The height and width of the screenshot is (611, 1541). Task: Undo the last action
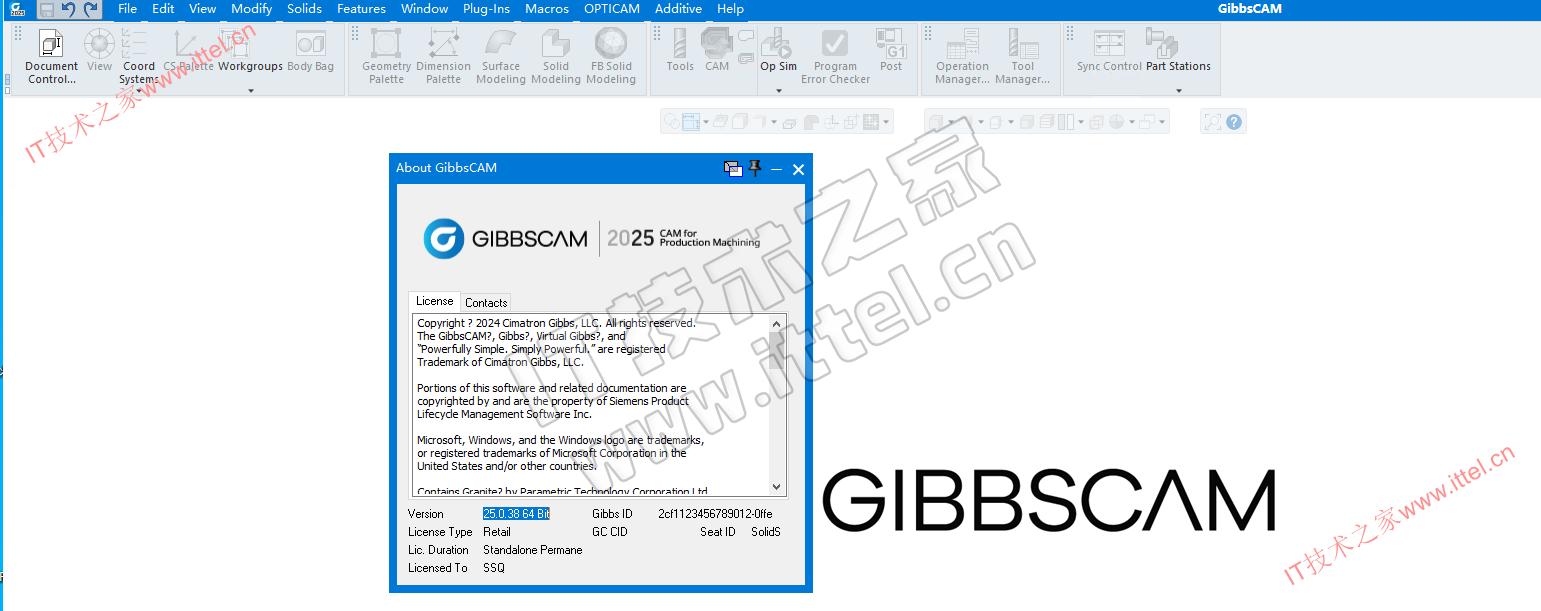(68, 9)
